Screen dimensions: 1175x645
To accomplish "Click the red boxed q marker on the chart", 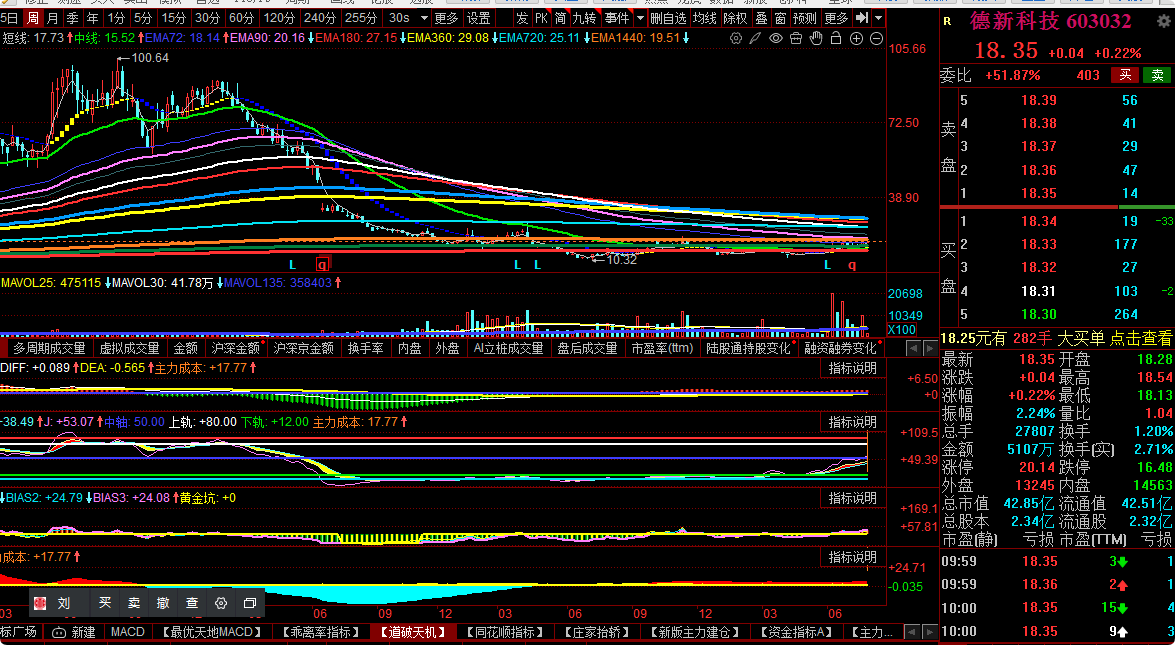I will click(x=323, y=264).
